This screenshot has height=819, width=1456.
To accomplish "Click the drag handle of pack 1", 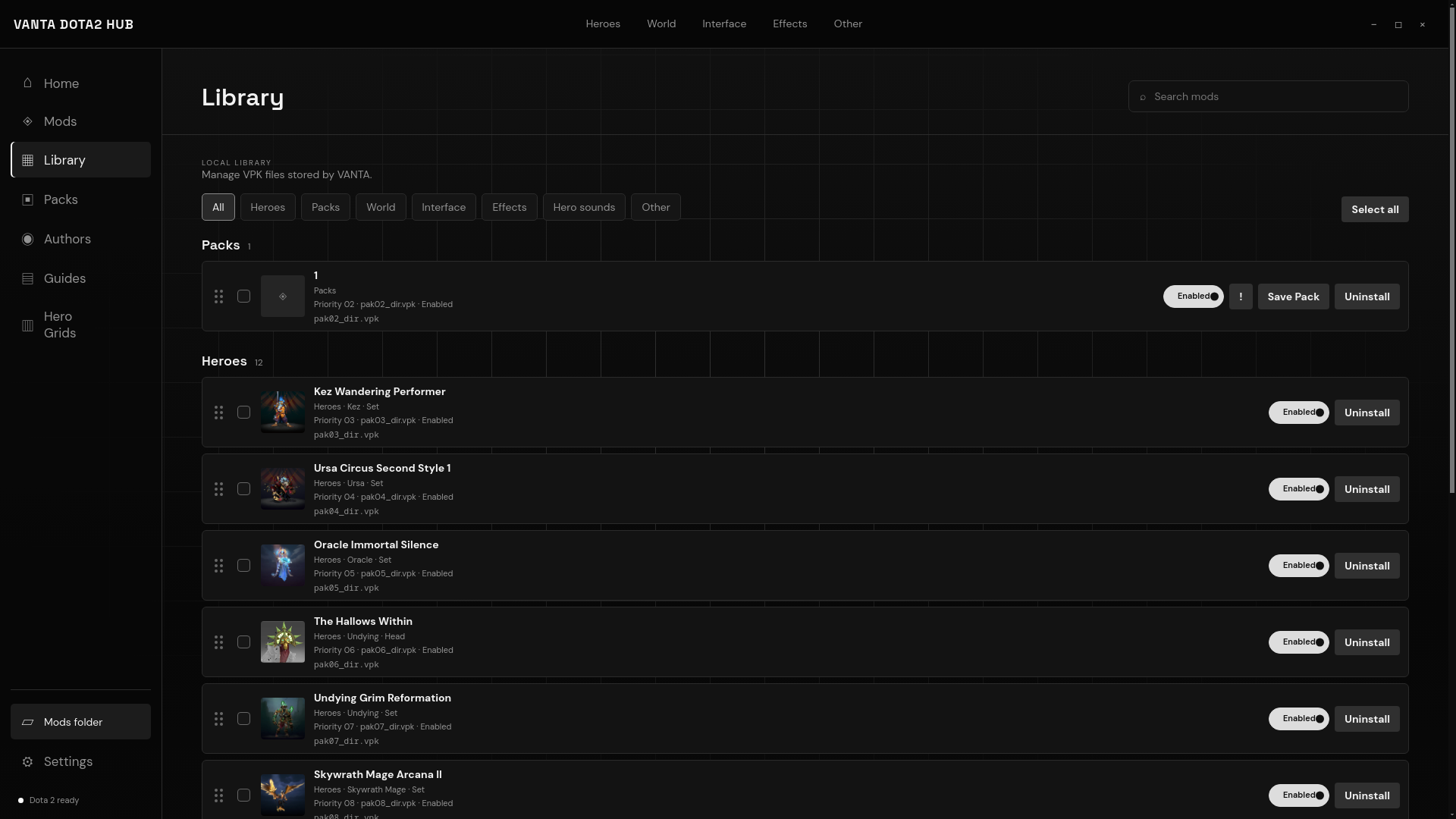I will tap(218, 297).
